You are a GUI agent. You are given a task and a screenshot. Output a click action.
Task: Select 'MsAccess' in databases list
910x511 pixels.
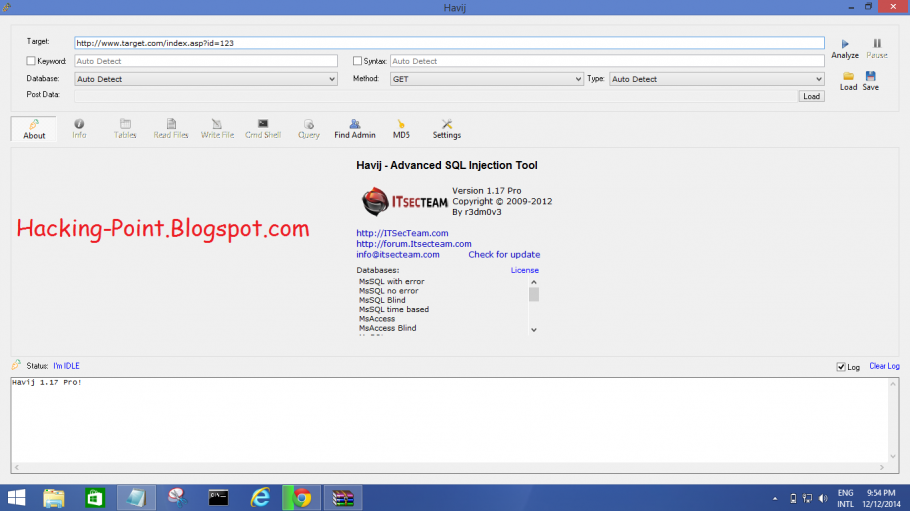377,319
